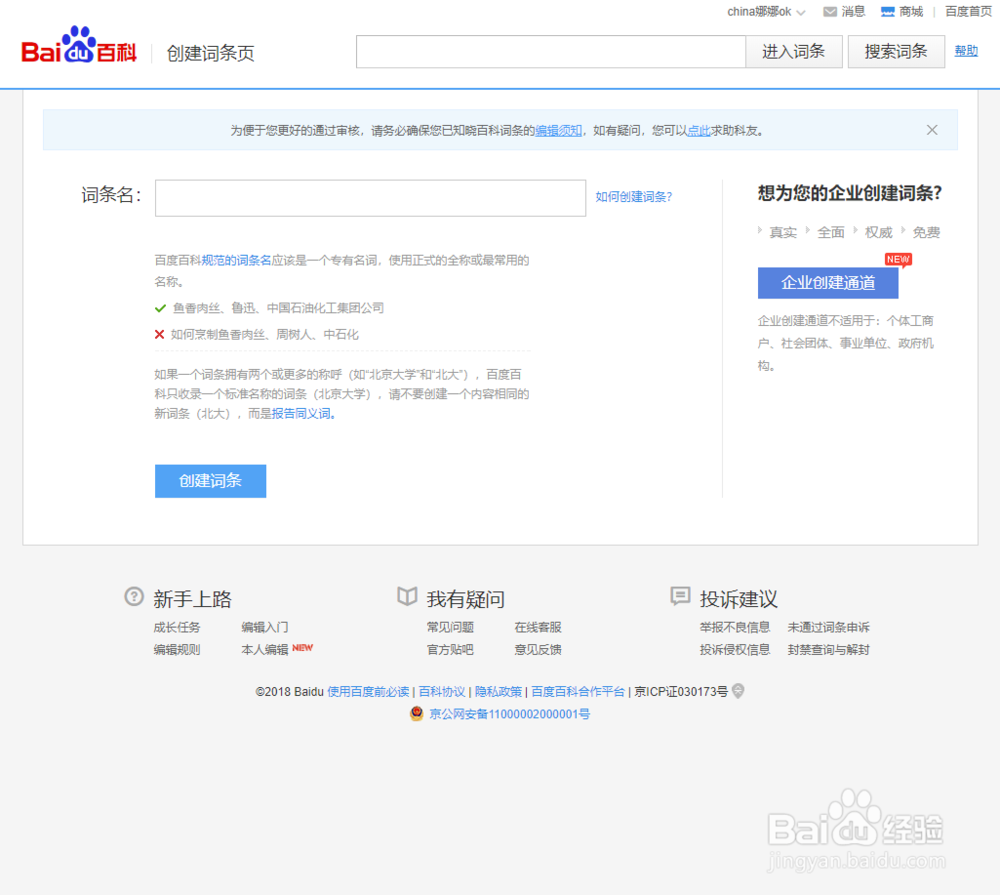
Task: Click the 我有疑问 book icon
Action: click(407, 596)
